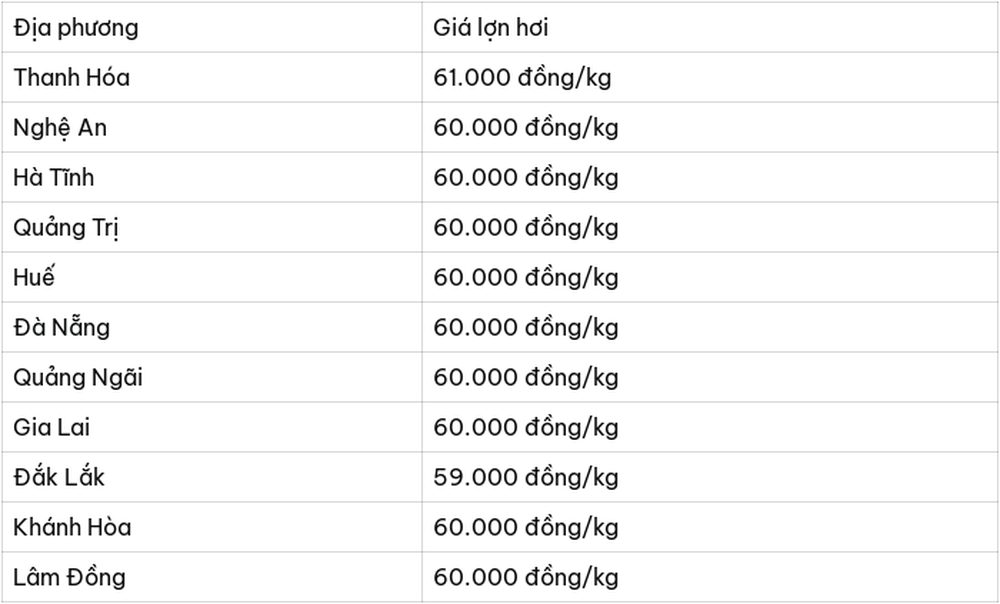The width and height of the screenshot is (1000, 604).
Task: Select the 61.000 đồng/kg price cell
Action: pos(710,77)
